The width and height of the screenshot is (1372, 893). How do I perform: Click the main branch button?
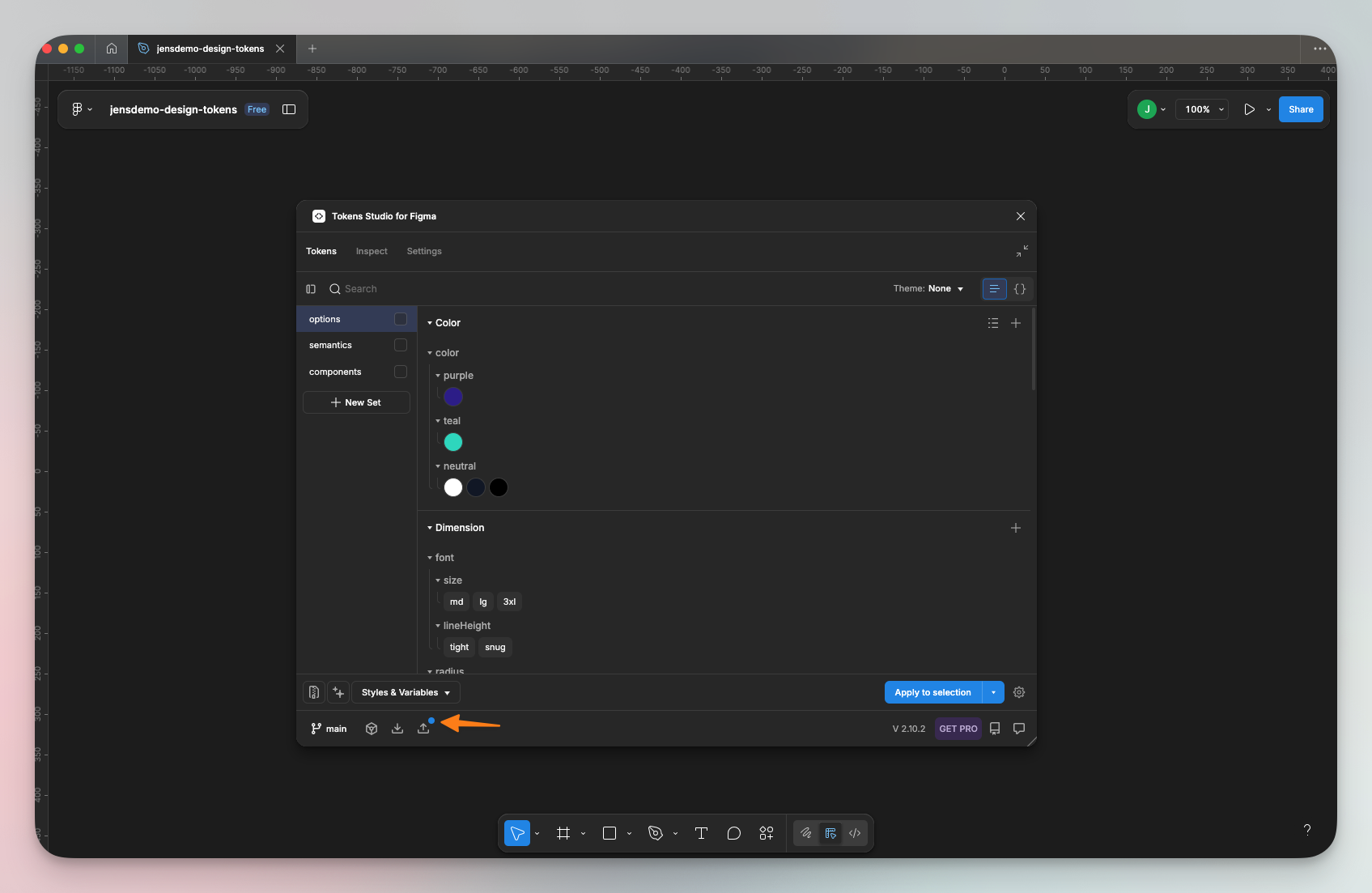coord(329,729)
